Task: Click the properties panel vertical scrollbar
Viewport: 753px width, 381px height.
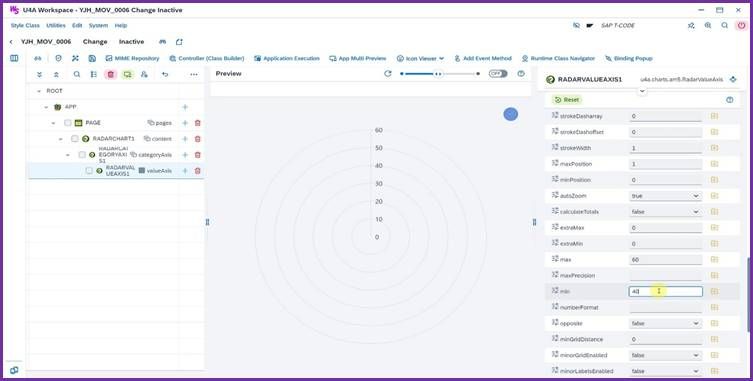Action: click(748, 295)
